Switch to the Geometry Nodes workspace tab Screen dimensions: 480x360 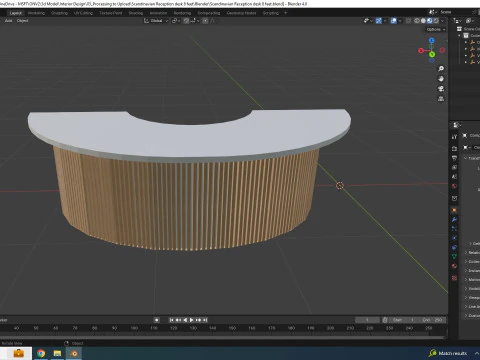coord(241,13)
